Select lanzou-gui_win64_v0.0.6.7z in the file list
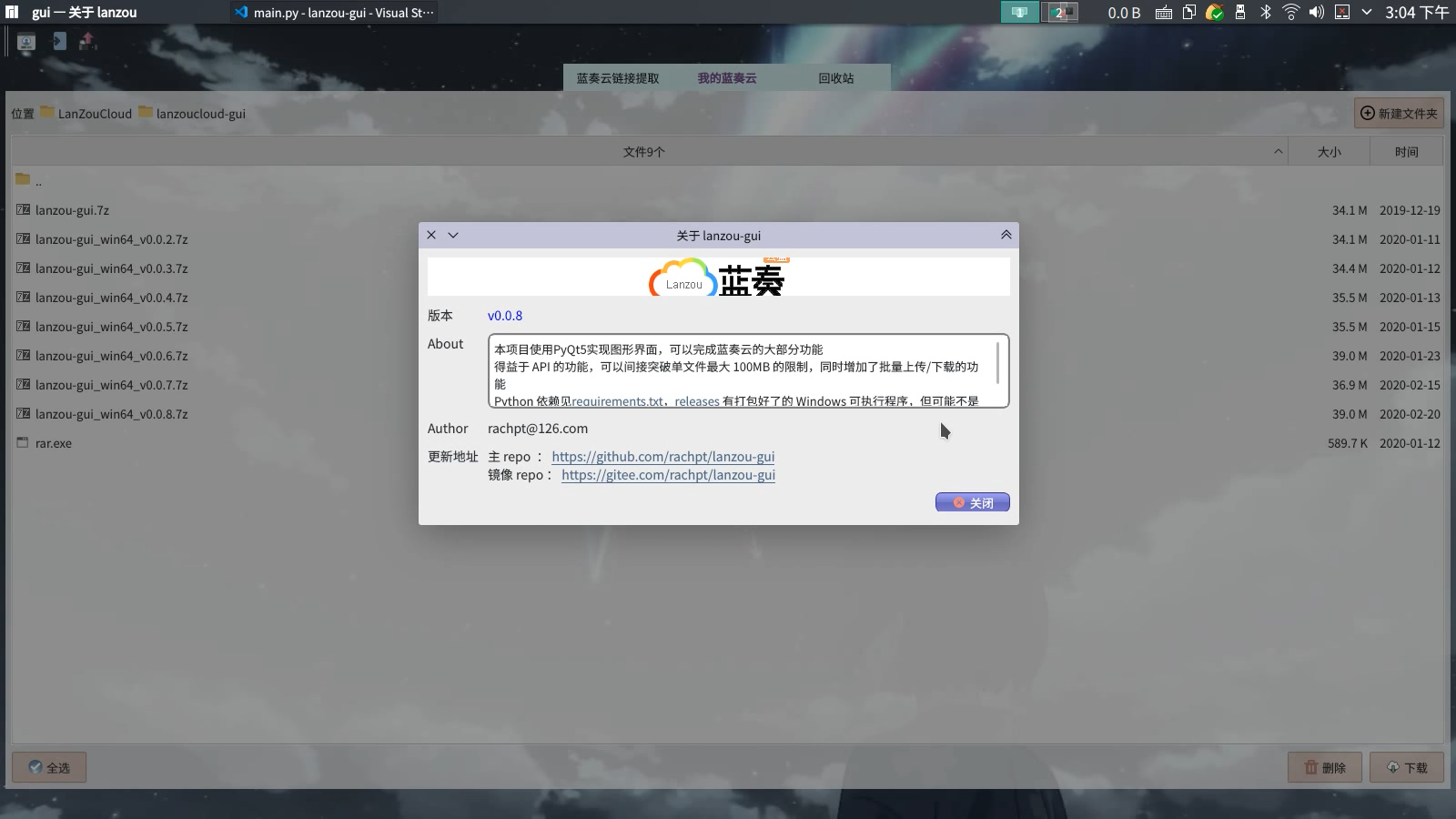 point(727,356)
